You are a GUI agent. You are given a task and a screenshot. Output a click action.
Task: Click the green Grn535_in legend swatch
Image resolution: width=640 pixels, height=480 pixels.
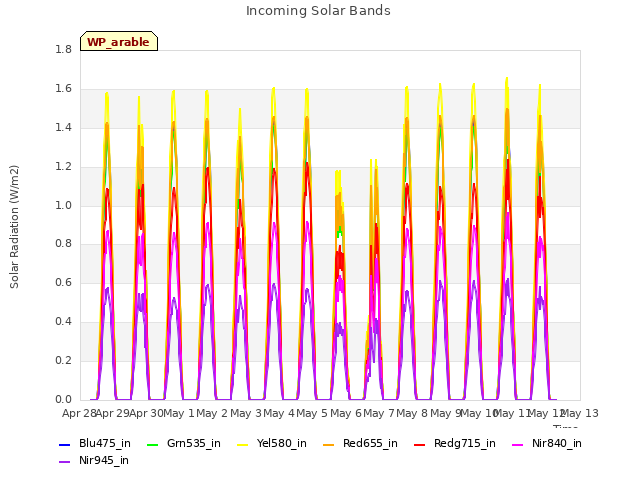coord(152,444)
